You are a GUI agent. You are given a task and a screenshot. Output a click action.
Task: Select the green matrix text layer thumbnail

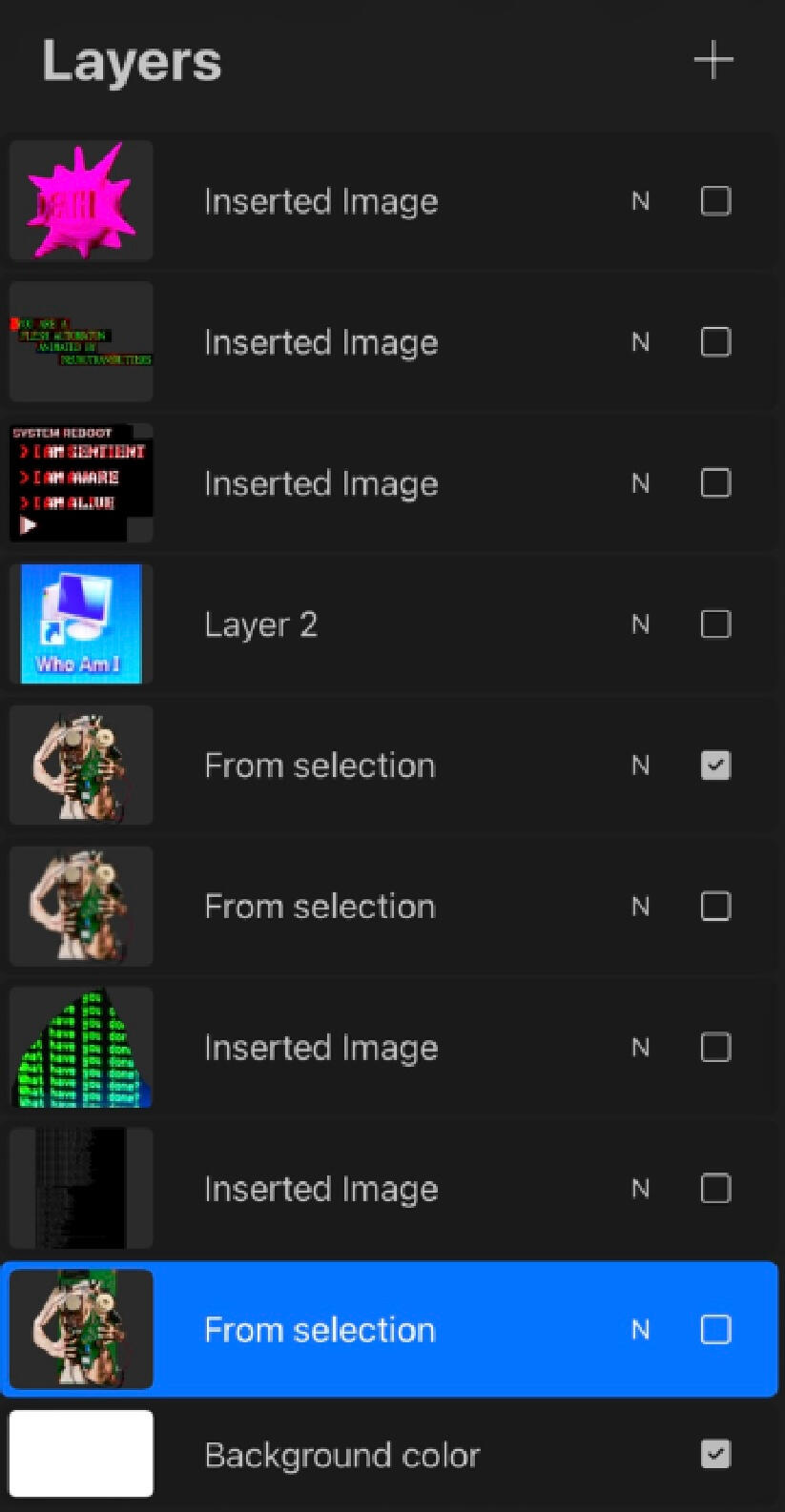pos(81,1048)
